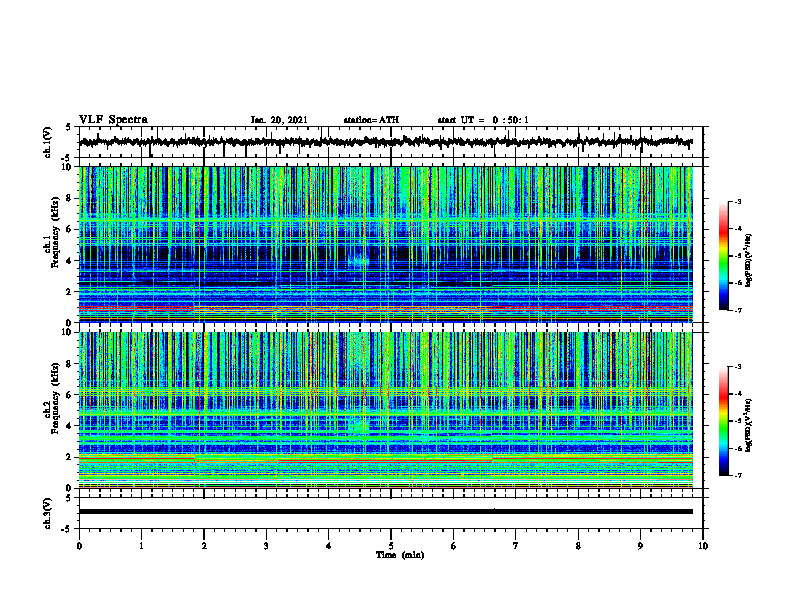Click the "0" tick on time axis

pyautogui.click(x=79, y=546)
